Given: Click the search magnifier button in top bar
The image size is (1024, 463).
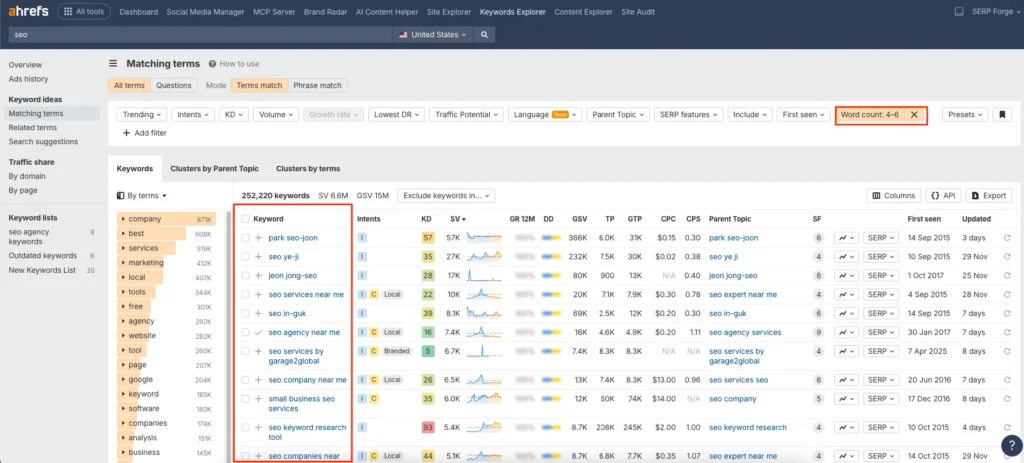Looking at the screenshot, I should click(x=484, y=34).
